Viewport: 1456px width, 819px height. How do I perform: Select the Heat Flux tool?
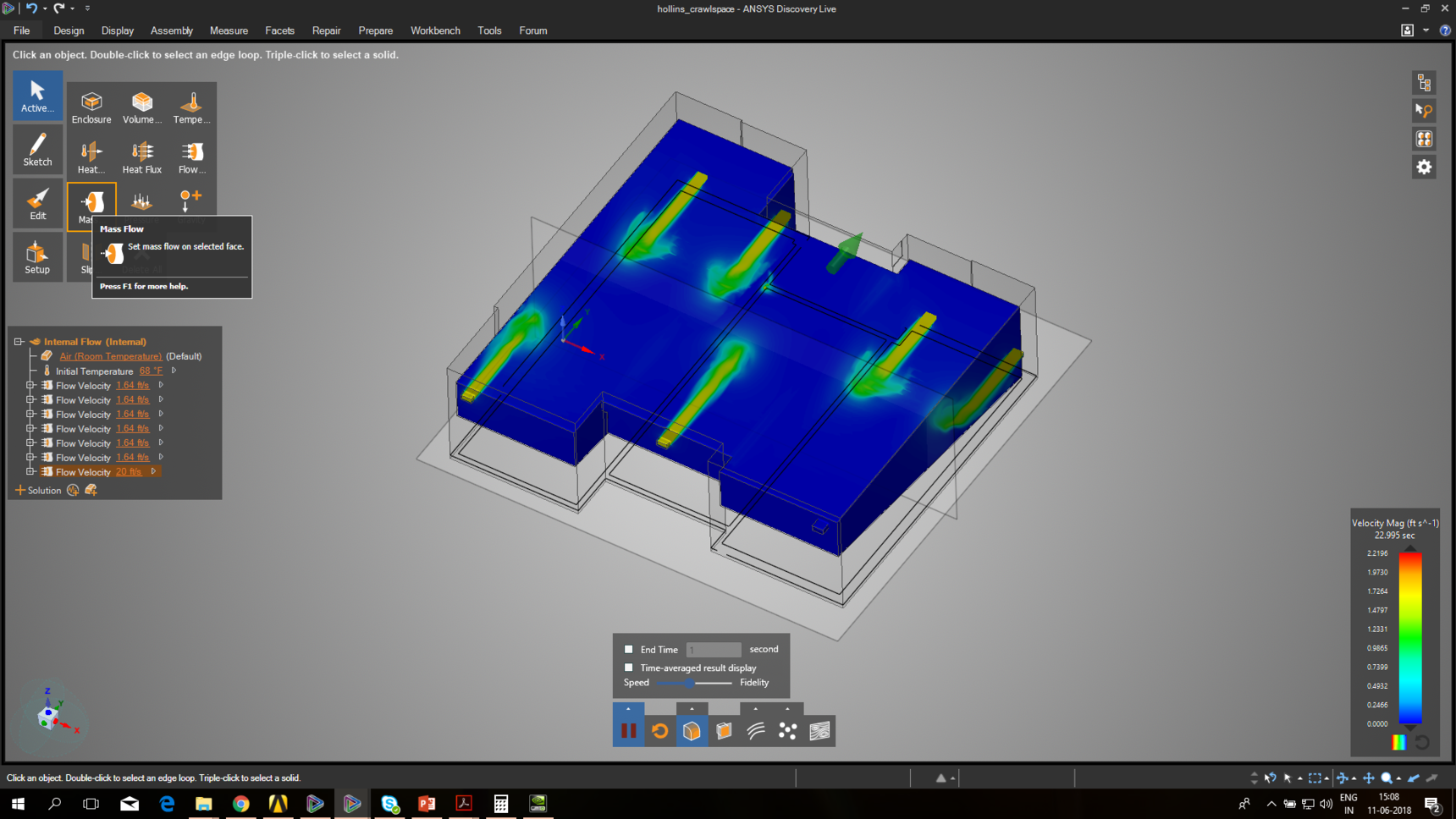point(141,157)
